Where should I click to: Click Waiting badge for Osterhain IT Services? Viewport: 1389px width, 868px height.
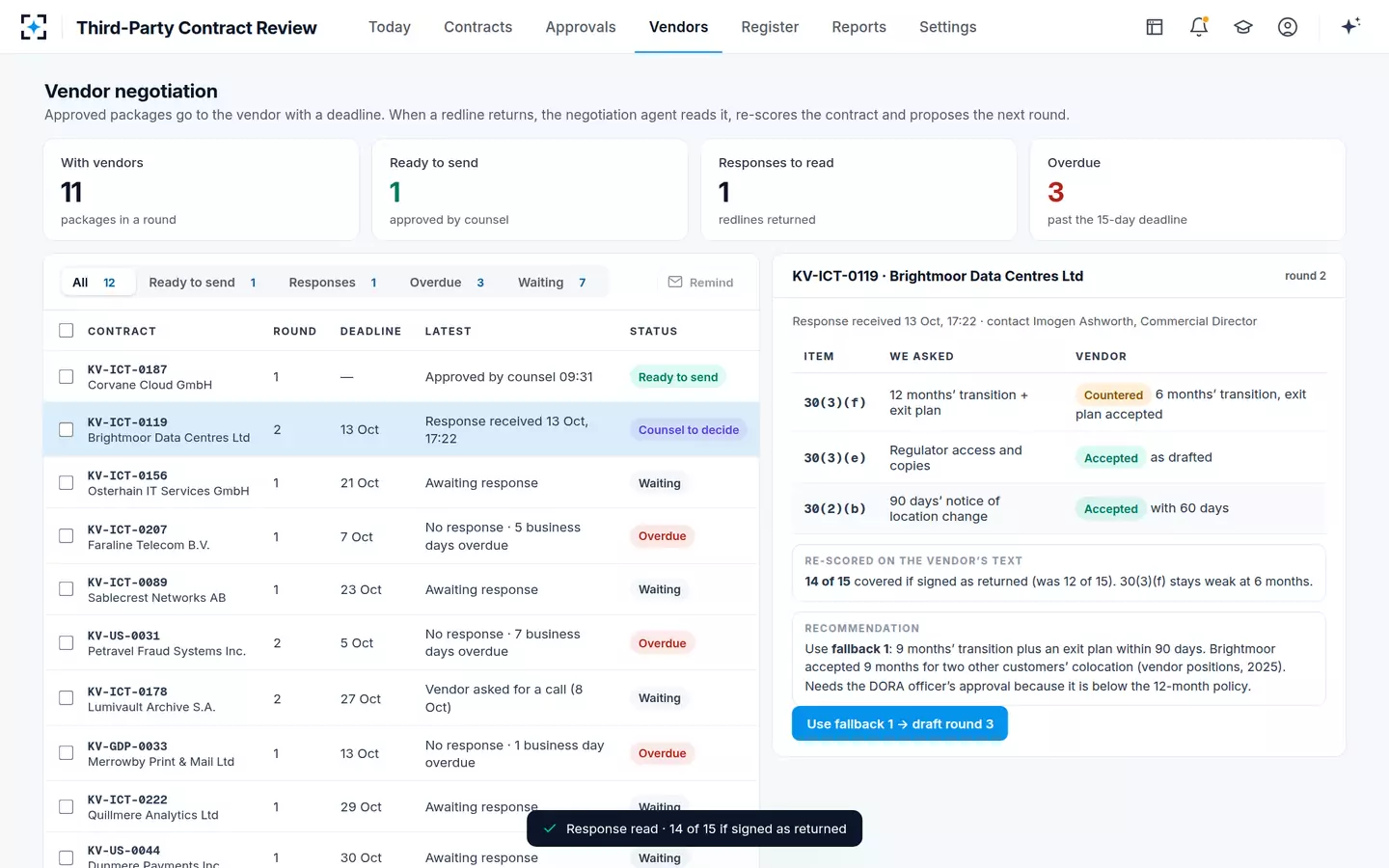[x=660, y=483]
